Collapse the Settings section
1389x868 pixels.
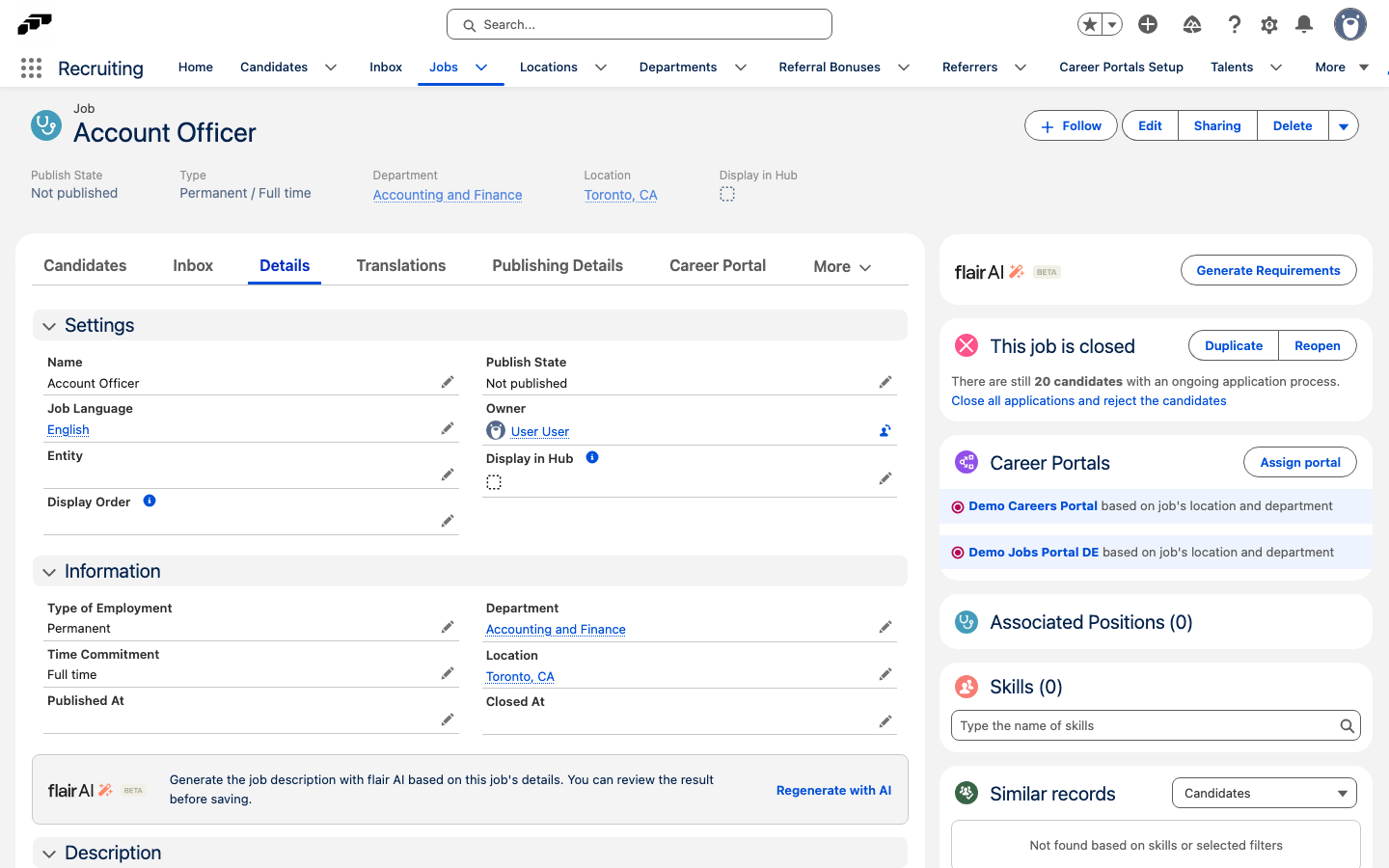[x=49, y=327]
